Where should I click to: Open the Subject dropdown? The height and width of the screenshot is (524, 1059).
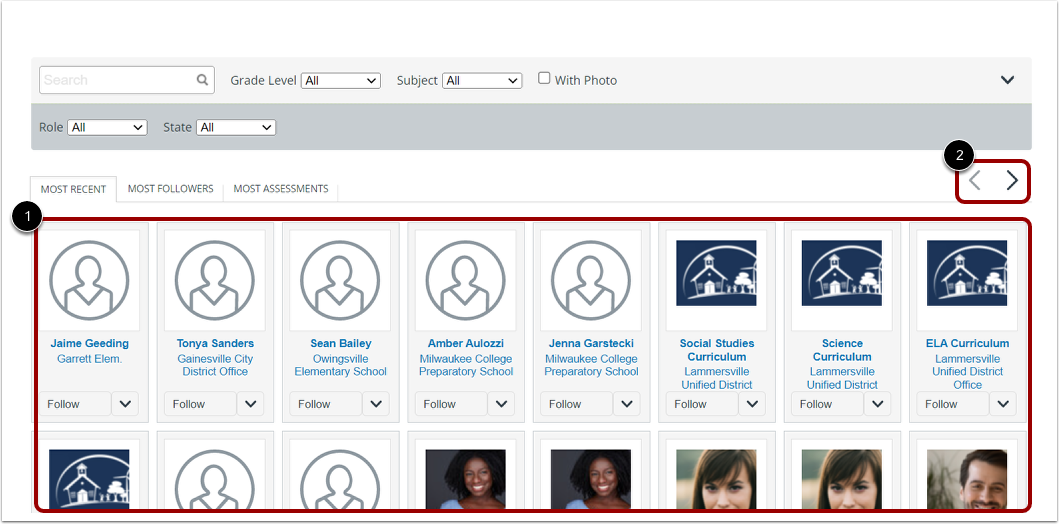(x=482, y=80)
